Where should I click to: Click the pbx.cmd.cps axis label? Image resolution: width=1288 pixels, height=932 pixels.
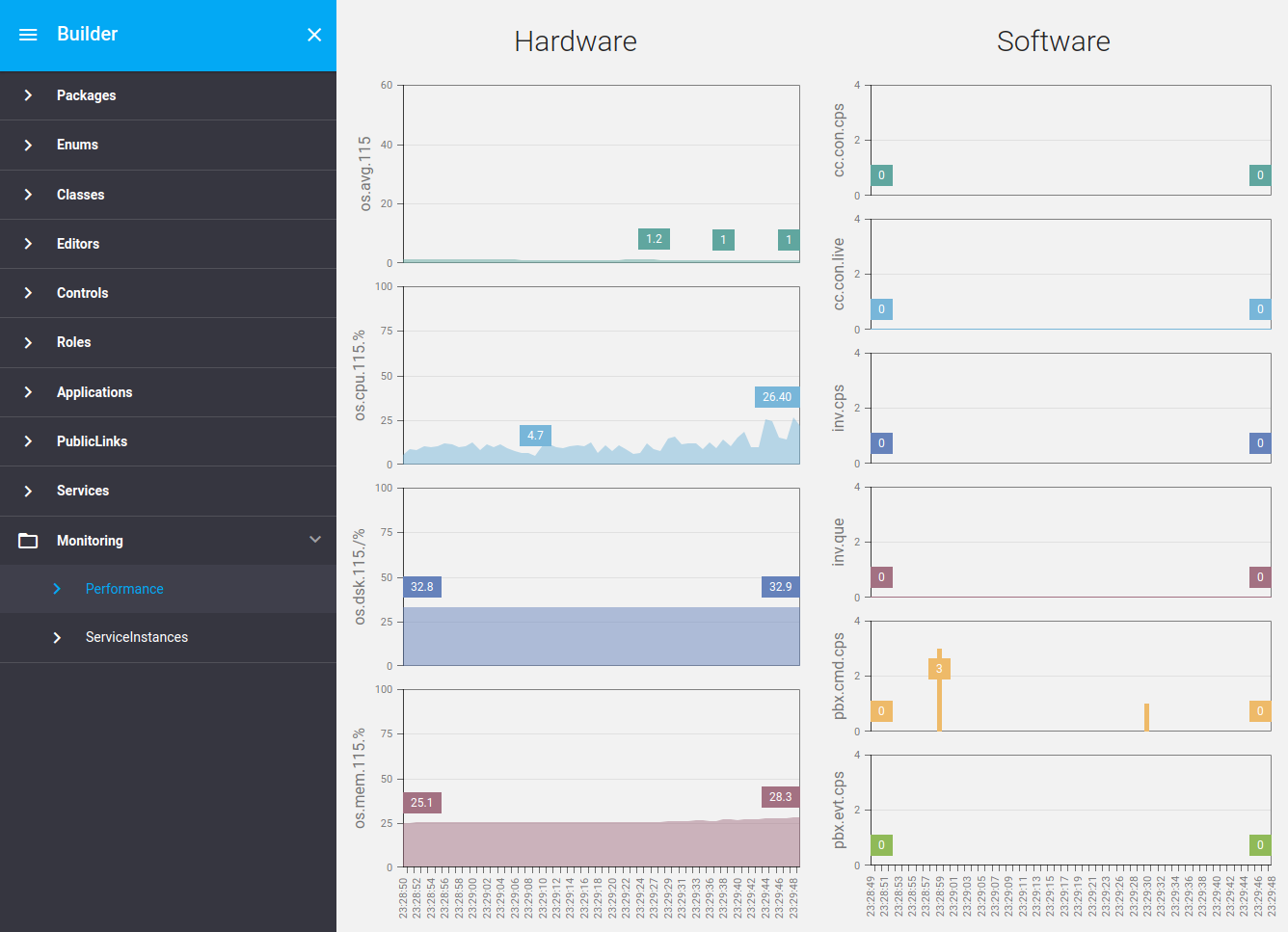tap(839, 676)
